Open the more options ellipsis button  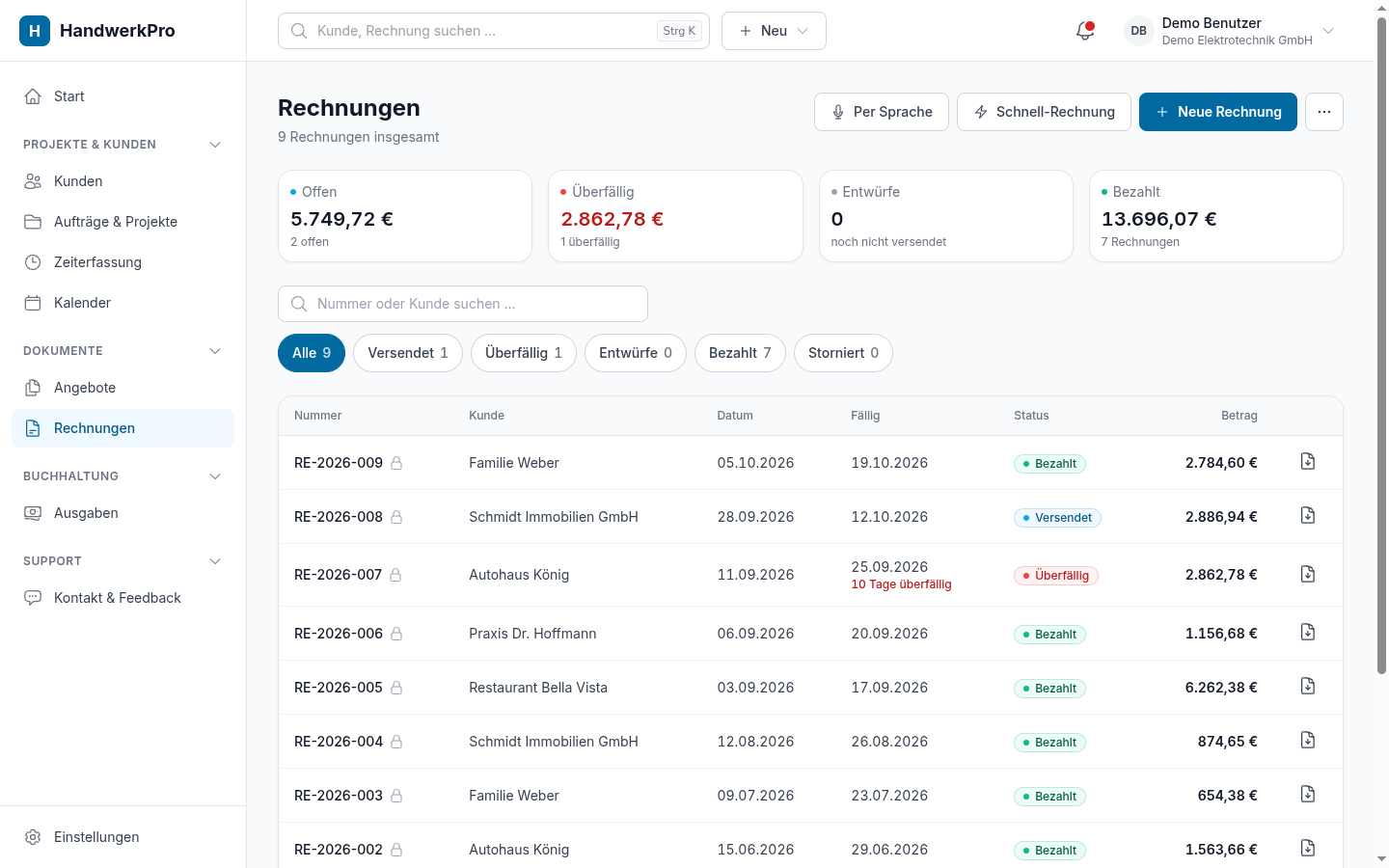(1324, 112)
